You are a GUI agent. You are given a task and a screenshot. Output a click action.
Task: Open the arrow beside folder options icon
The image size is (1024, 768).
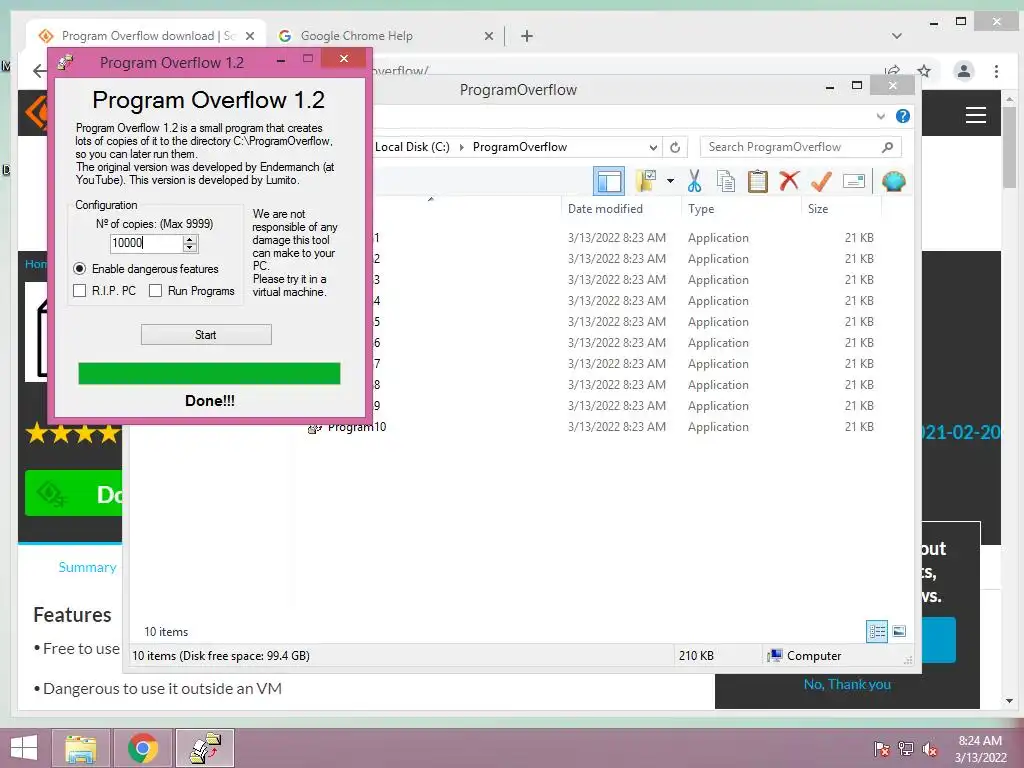[670, 181]
